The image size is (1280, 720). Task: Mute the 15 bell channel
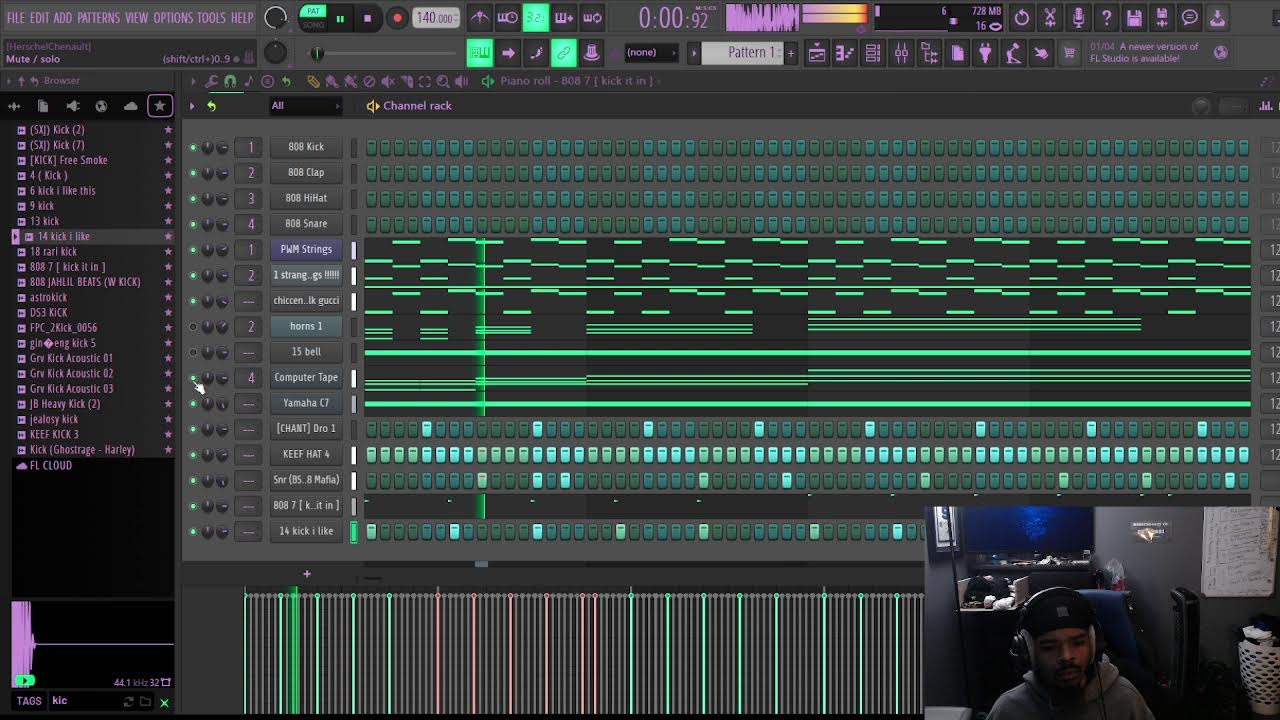coord(193,352)
